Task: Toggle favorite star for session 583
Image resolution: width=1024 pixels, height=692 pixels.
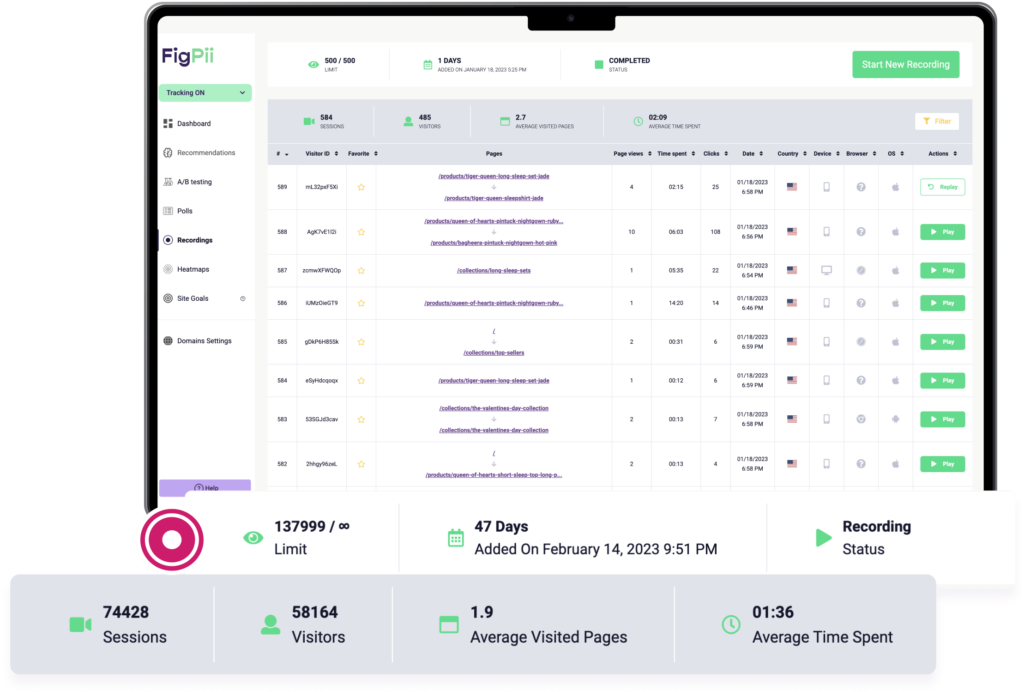Action: coord(361,420)
